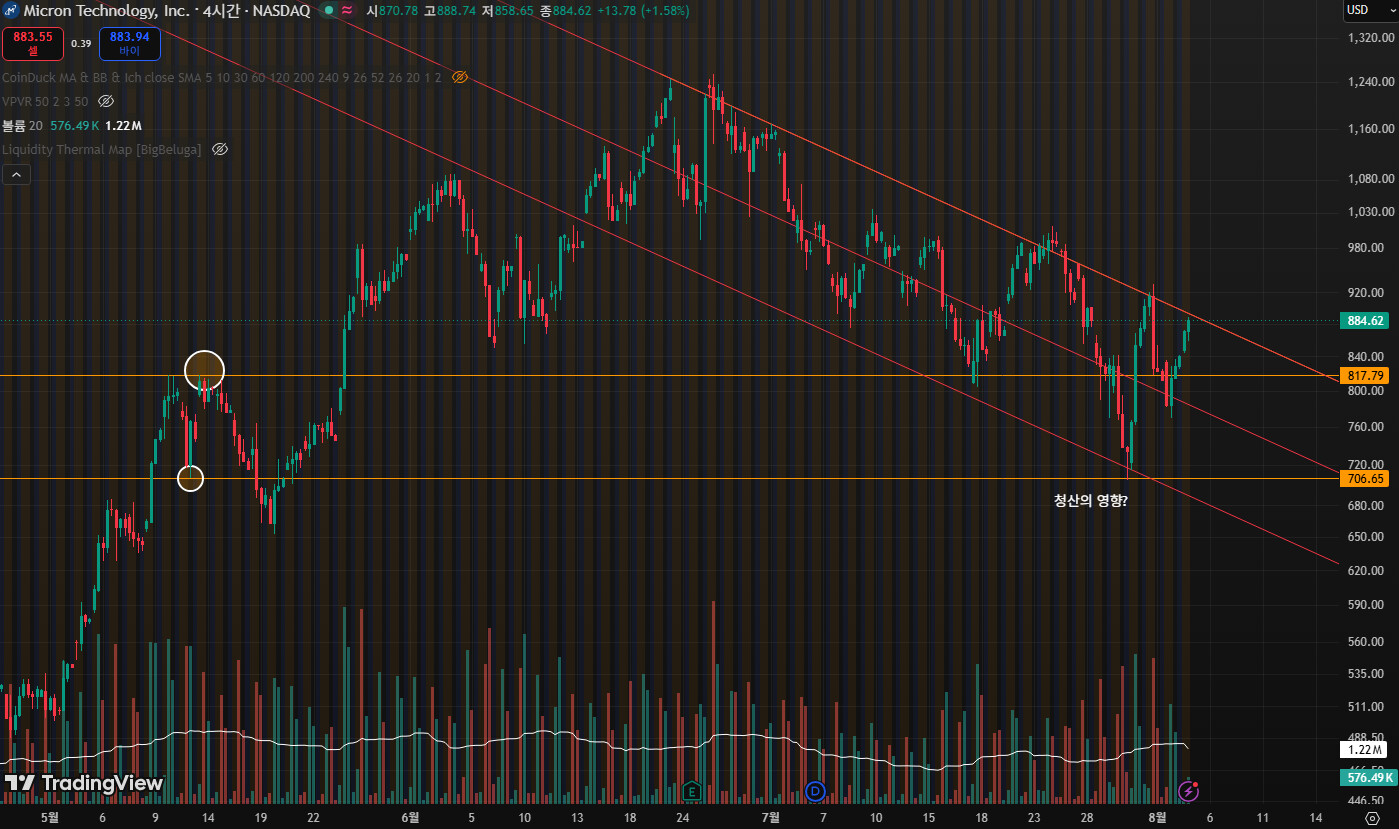Click the Micron Technology, Inc. symbol title
Screen dimensions: 1399x829
tap(109, 10)
